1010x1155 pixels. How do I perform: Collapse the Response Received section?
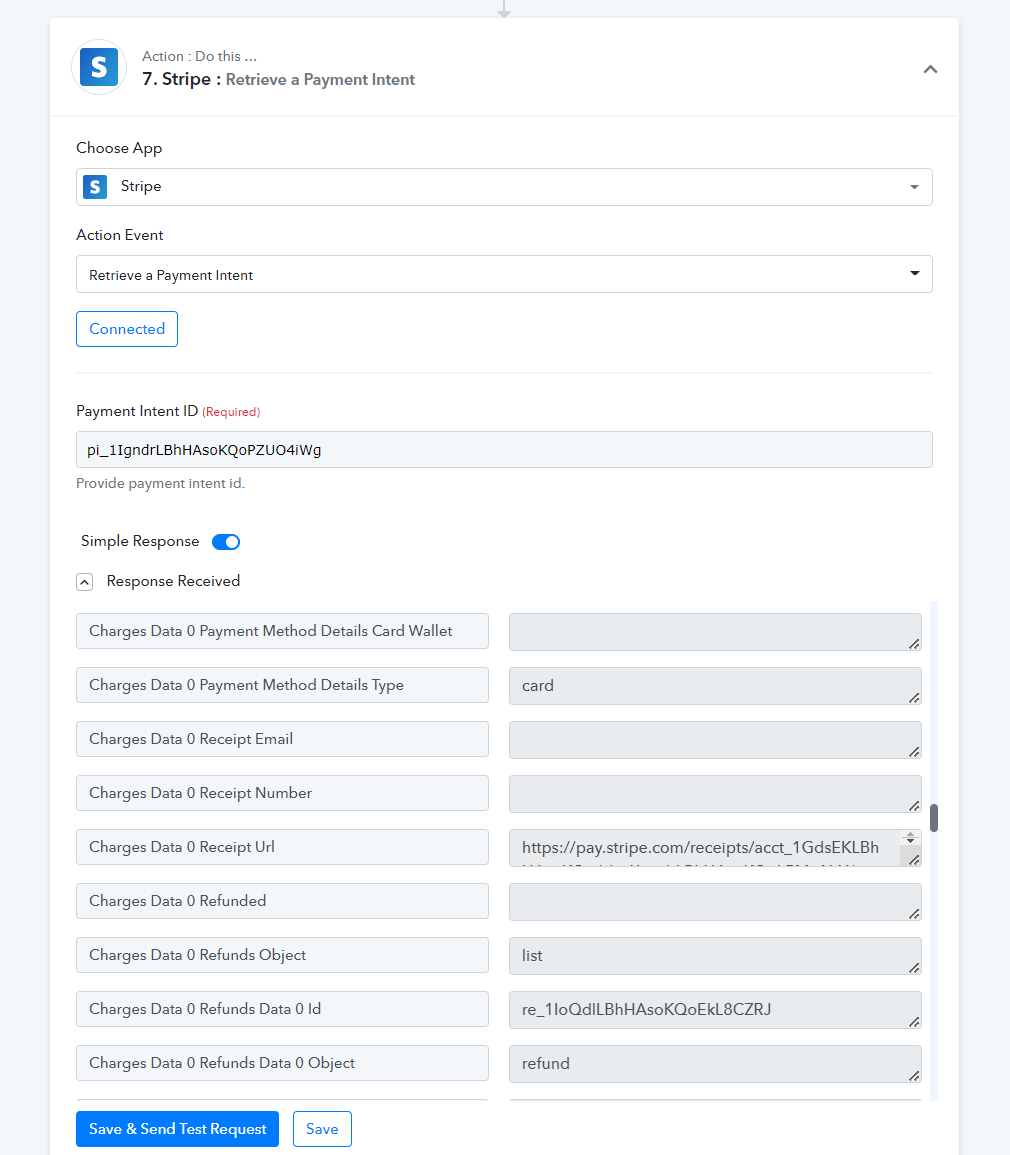tap(85, 581)
